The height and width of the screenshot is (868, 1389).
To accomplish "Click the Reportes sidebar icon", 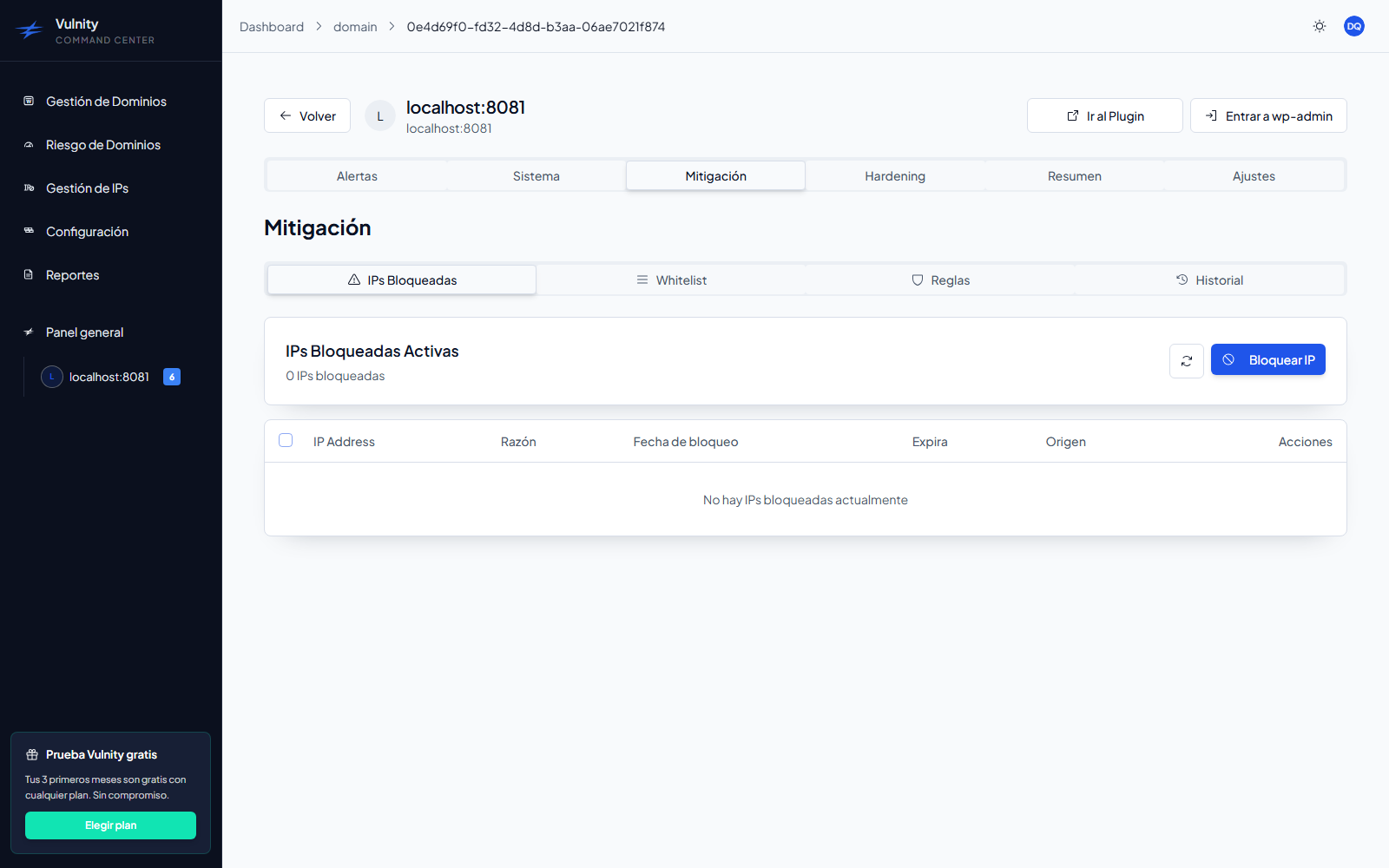I will [x=29, y=274].
